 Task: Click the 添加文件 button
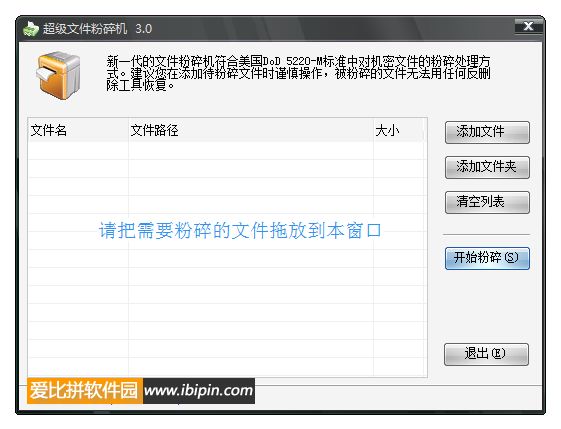coord(487,132)
